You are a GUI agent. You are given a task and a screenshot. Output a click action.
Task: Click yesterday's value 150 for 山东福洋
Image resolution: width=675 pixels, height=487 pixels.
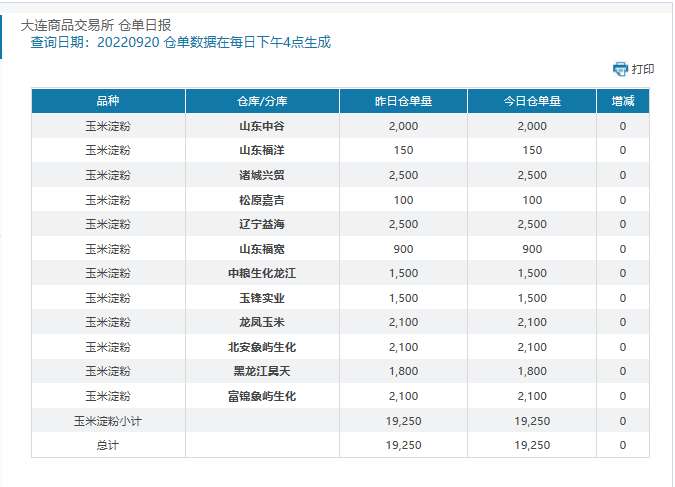click(403, 150)
